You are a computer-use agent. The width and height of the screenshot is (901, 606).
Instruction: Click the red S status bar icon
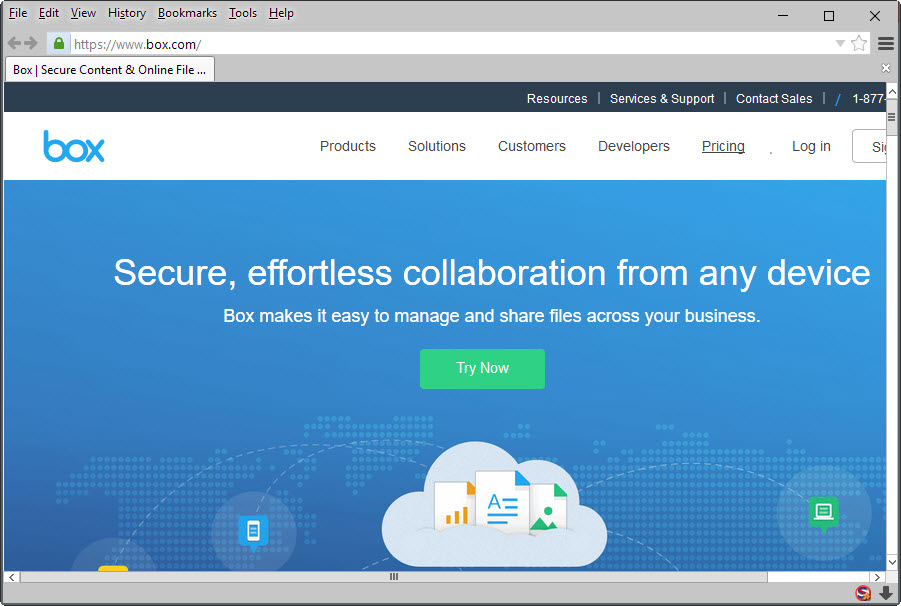pos(863,593)
